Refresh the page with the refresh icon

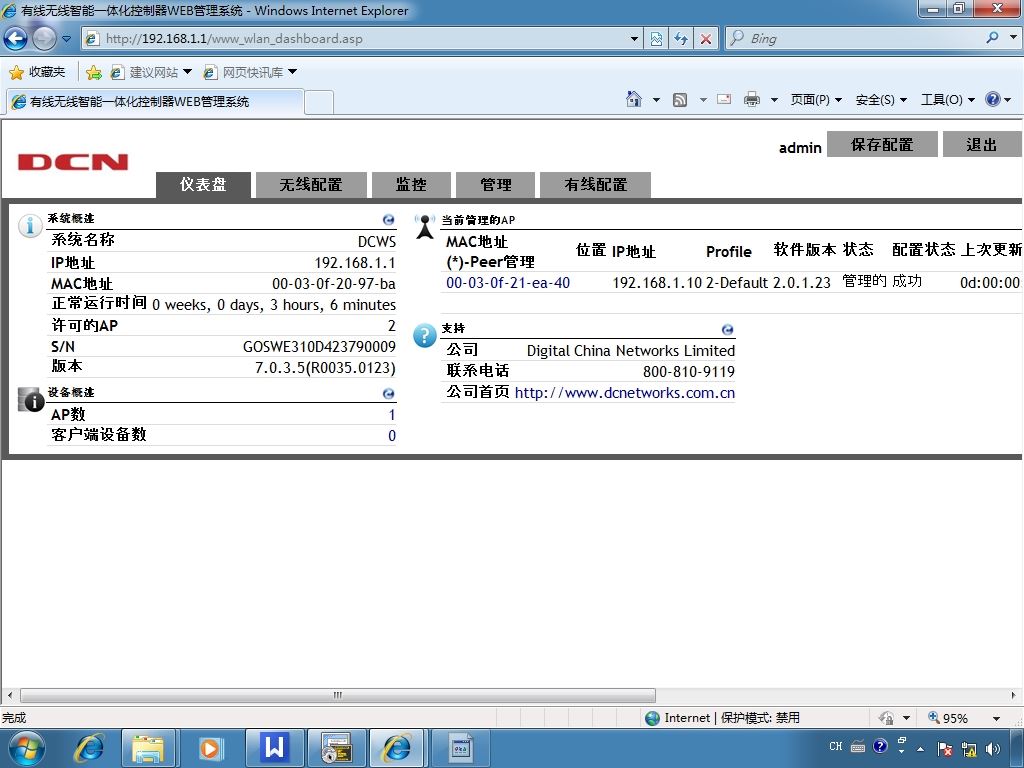(x=681, y=39)
